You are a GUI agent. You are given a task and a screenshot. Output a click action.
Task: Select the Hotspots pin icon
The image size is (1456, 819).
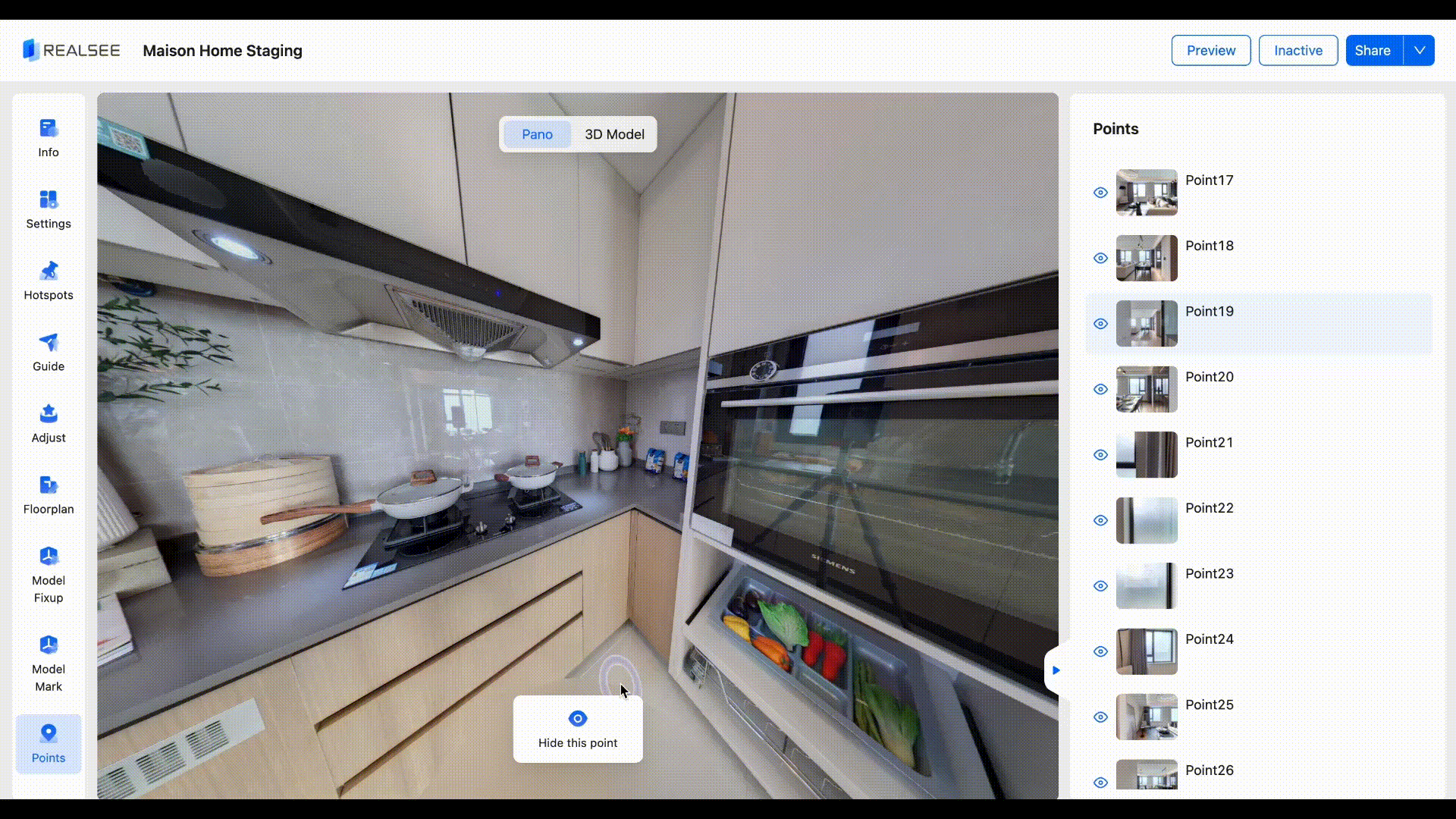coord(49,271)
